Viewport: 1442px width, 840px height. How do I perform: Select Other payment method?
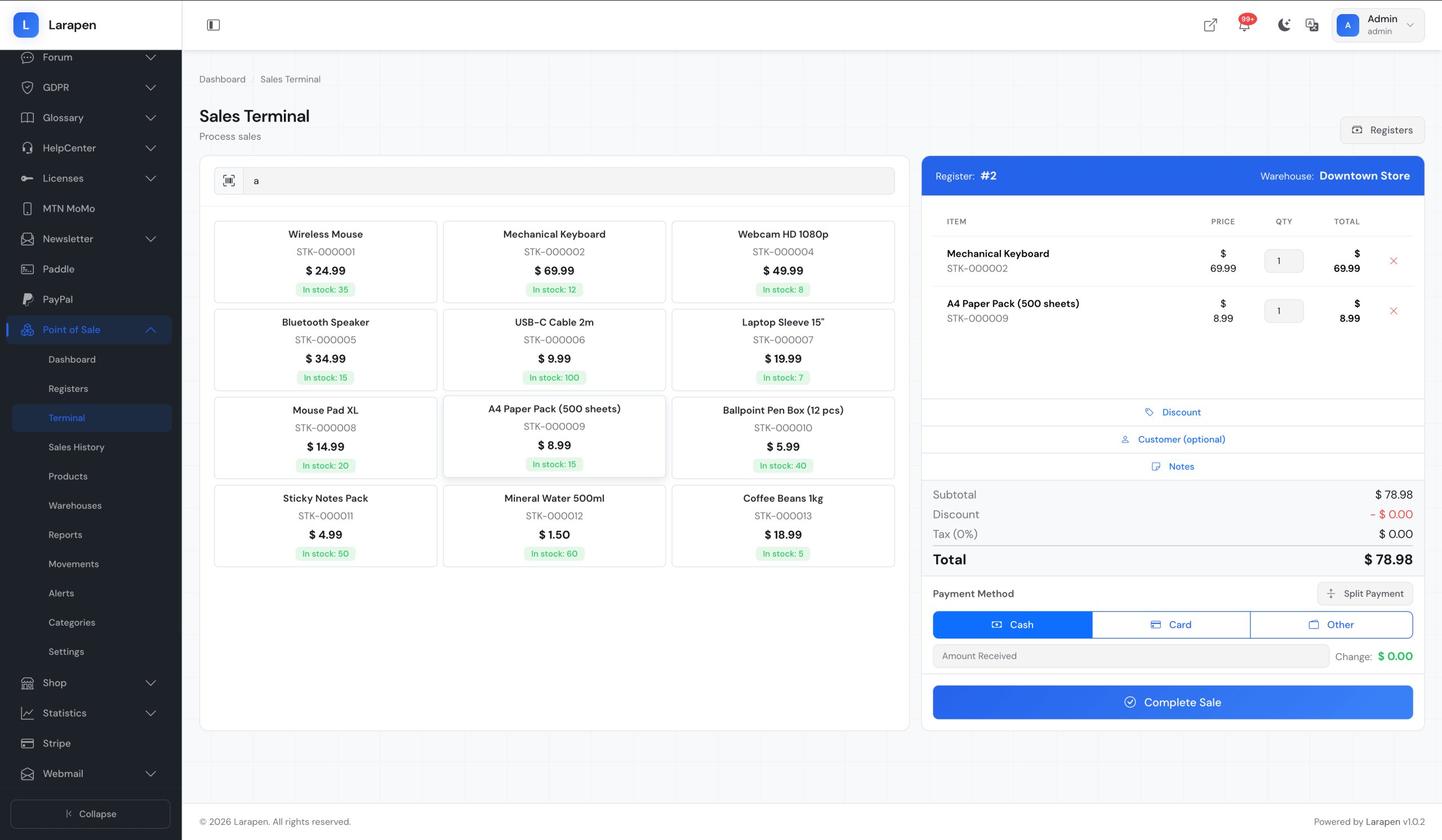tap(1331, 624)
